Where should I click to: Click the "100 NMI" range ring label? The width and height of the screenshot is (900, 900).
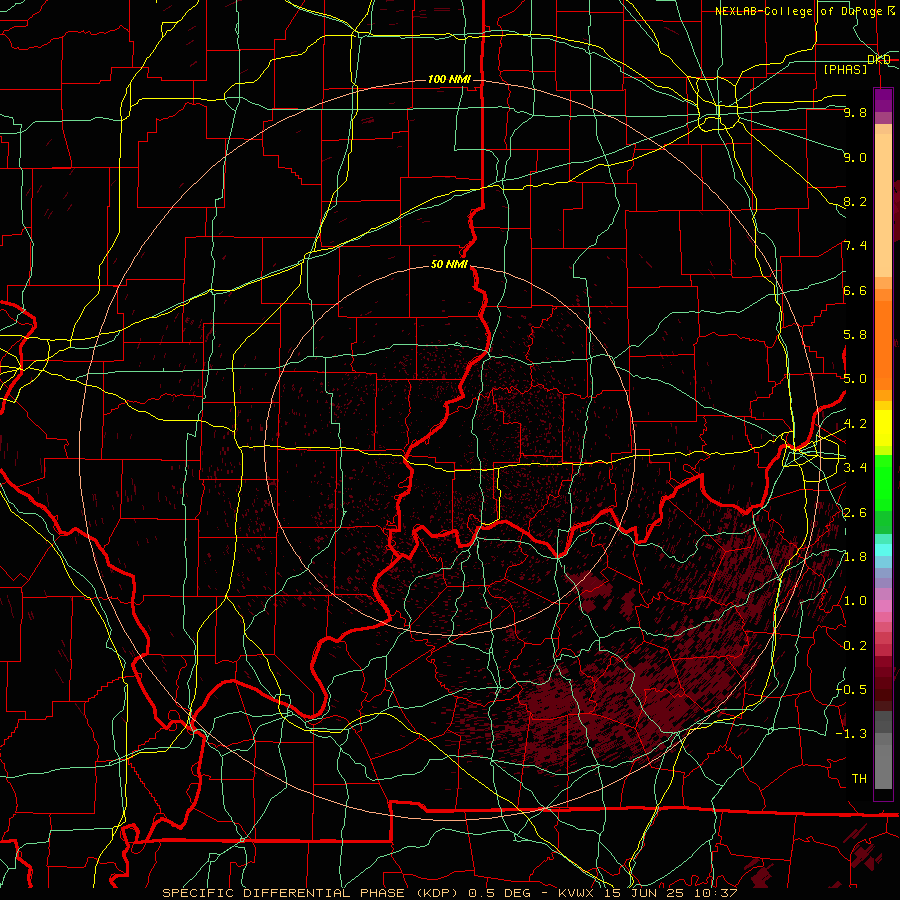449,79
